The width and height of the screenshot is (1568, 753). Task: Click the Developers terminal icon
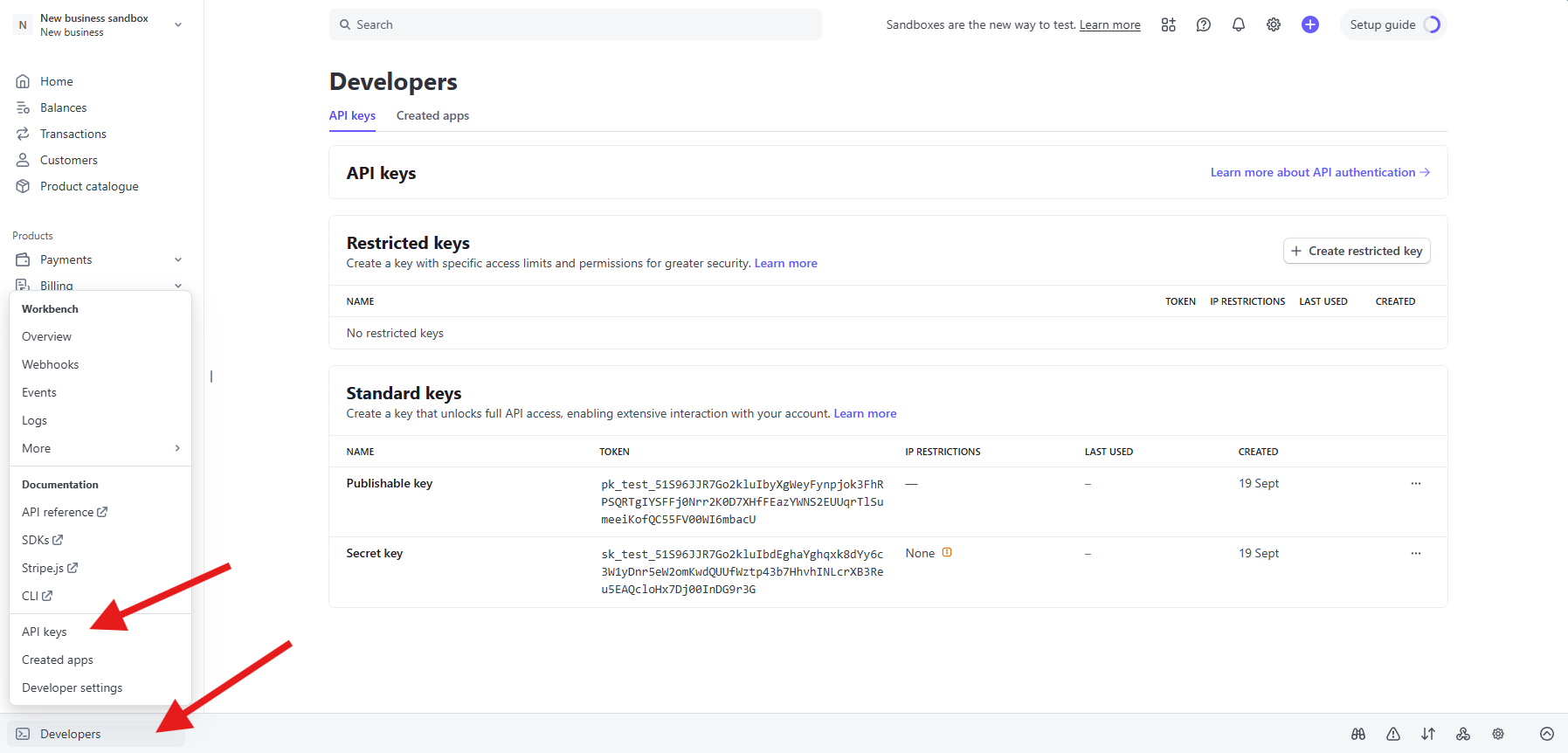point(23,734)
